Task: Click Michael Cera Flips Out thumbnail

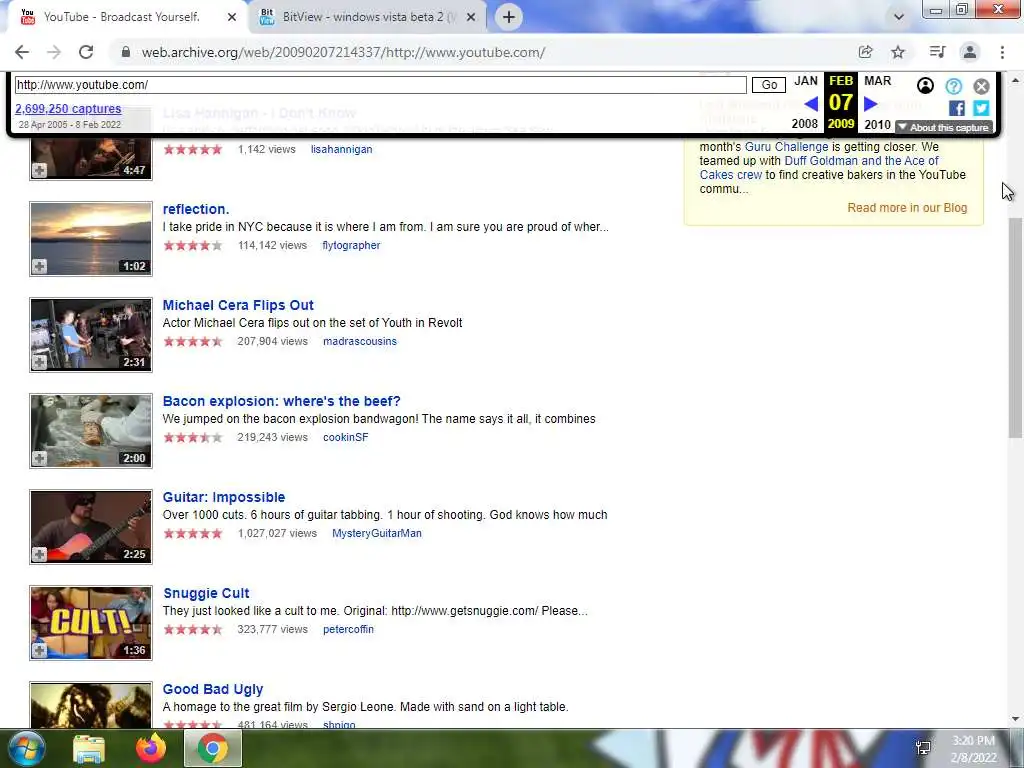Action: 91,335
